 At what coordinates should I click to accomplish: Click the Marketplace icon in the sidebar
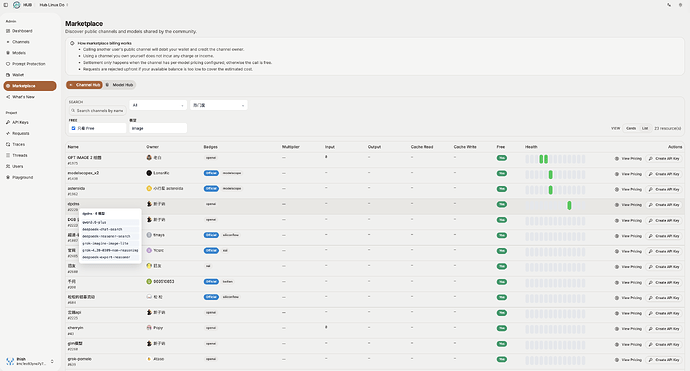coord(8,86)
